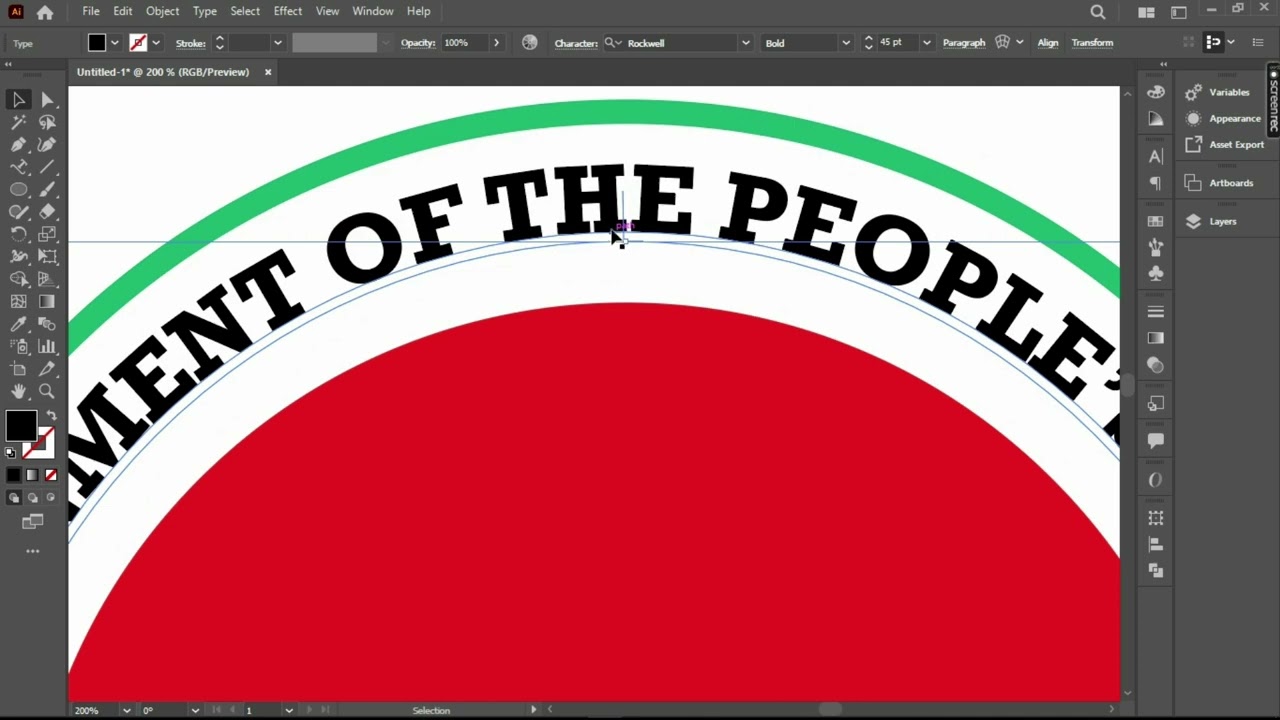
Task: Open the Object menu
Action: click(x=162, y=11)
